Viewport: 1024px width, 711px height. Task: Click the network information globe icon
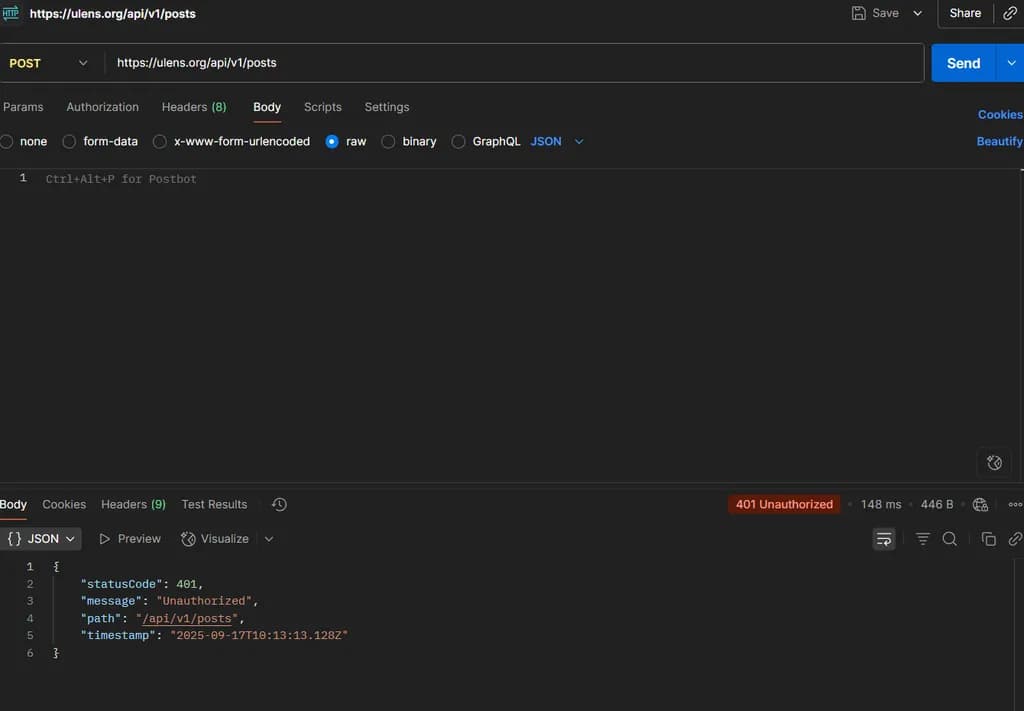click(980, 505)
